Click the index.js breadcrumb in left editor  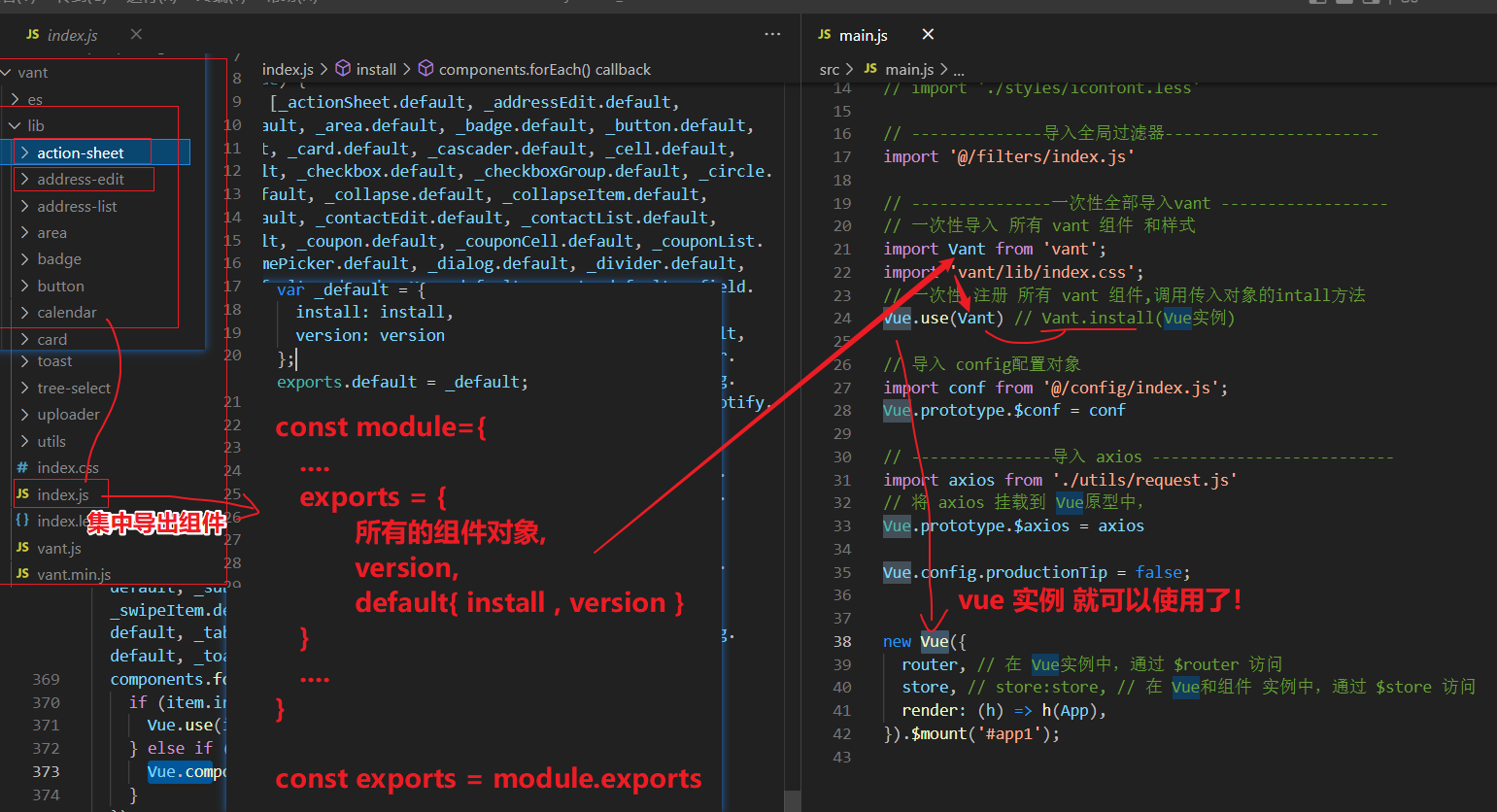[288, 69]
